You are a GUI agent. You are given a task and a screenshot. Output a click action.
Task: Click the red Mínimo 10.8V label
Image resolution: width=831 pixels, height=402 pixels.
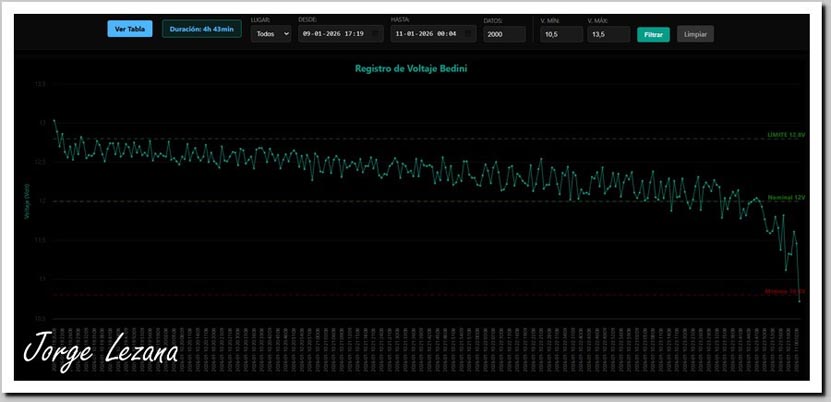coord(785,291)
